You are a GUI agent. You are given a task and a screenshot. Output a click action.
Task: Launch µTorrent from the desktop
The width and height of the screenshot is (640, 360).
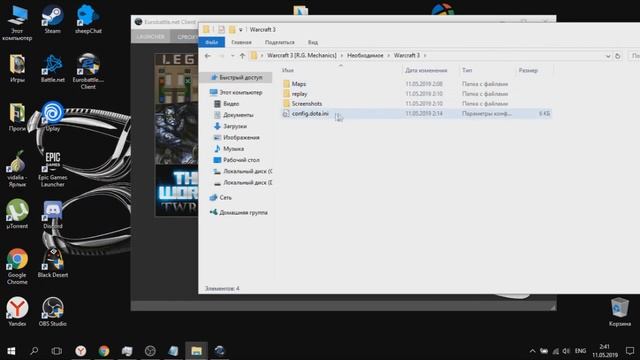(x=17, y=213)
